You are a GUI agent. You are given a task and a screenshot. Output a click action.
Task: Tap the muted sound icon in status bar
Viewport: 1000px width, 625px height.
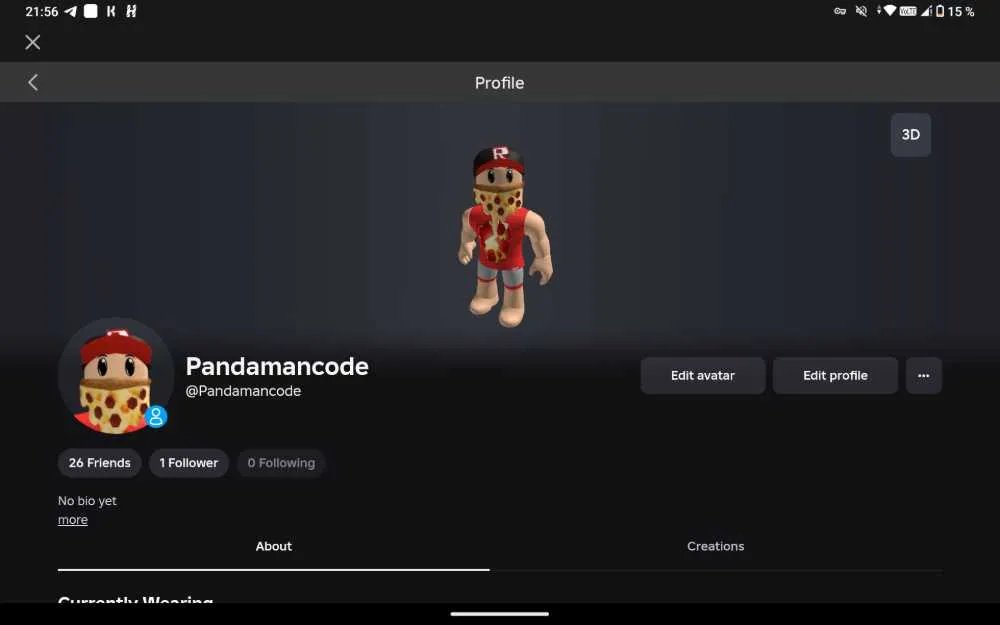[861, 11]
